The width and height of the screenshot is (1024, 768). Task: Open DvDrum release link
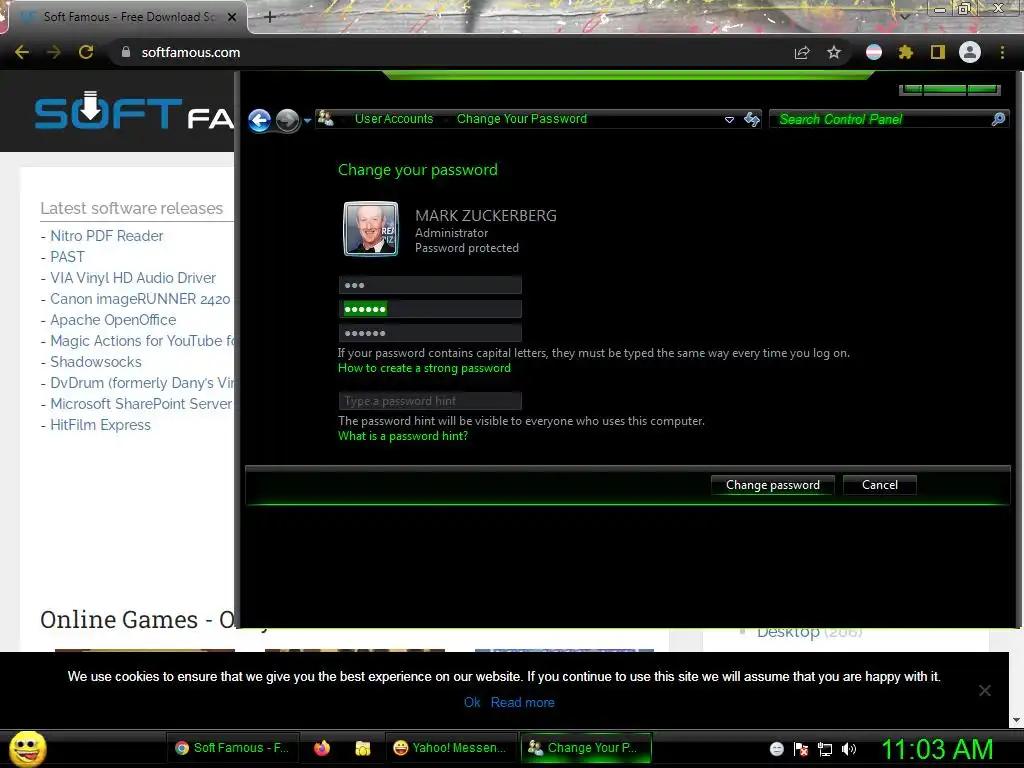point(142,383)
